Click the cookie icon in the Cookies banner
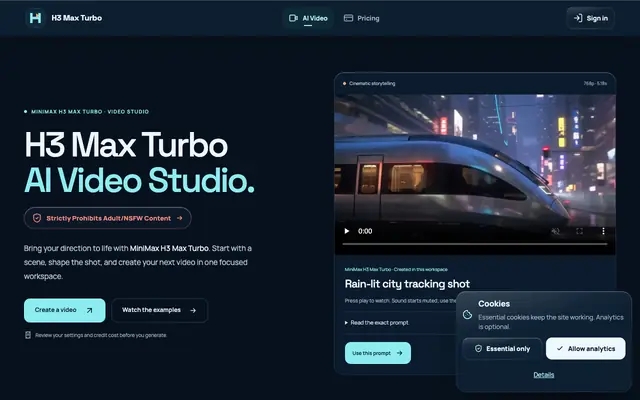Image resolution: width=640 pixels, height=400 pixels. tap(467, 315)
